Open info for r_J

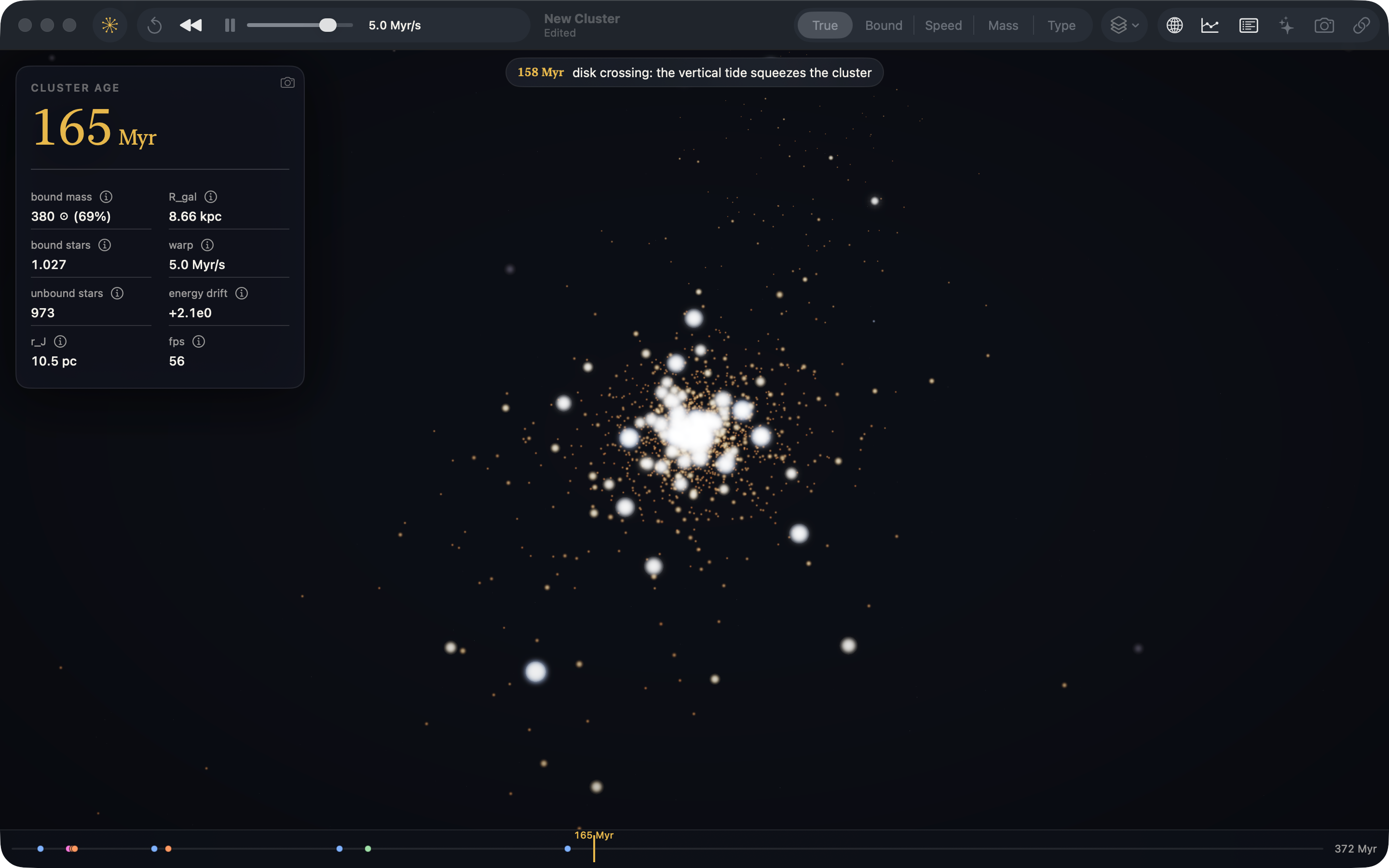click(60, 341)
